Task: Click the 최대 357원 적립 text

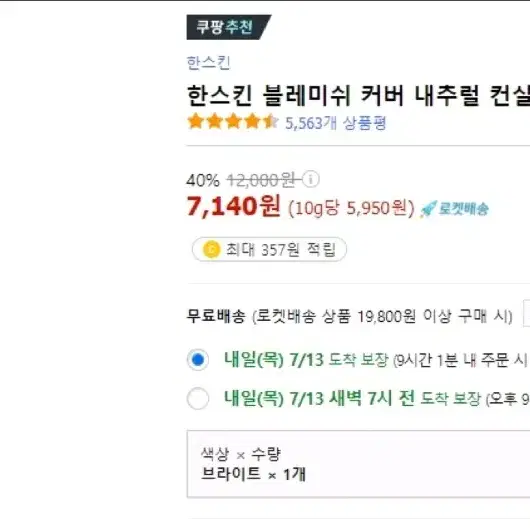Action: tap(281, 250)
